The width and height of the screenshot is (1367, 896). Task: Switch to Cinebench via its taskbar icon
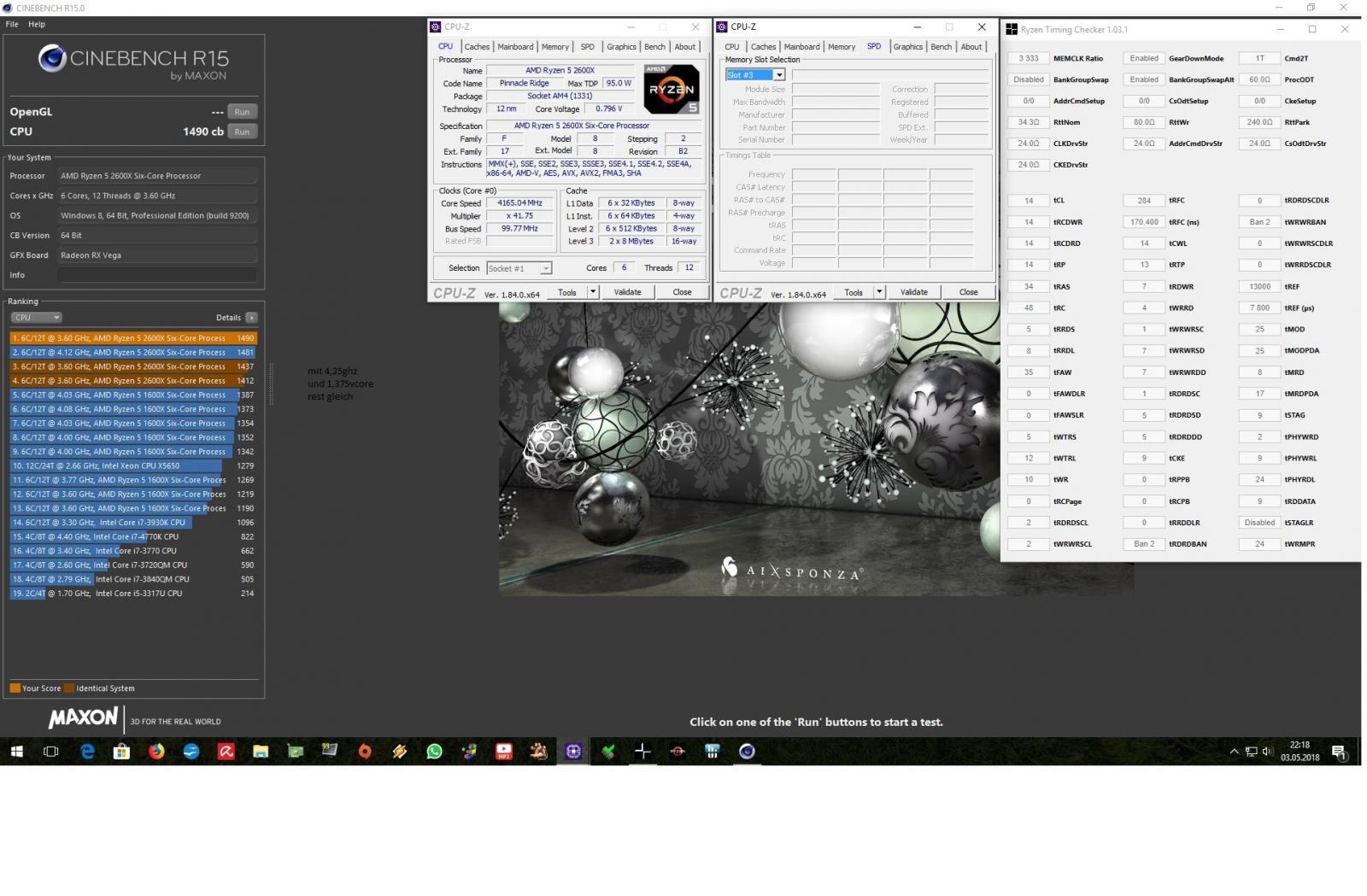(x=747, y=752)
